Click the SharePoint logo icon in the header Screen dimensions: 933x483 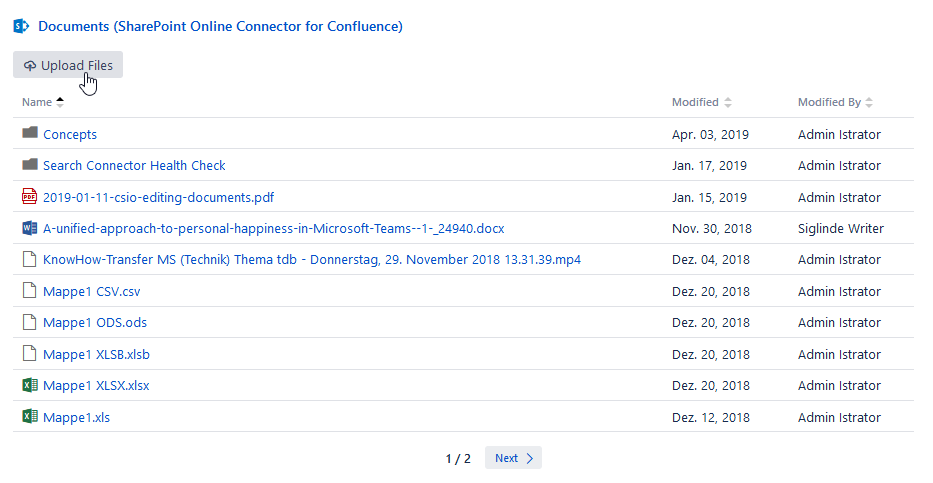(x=21, y=26)
